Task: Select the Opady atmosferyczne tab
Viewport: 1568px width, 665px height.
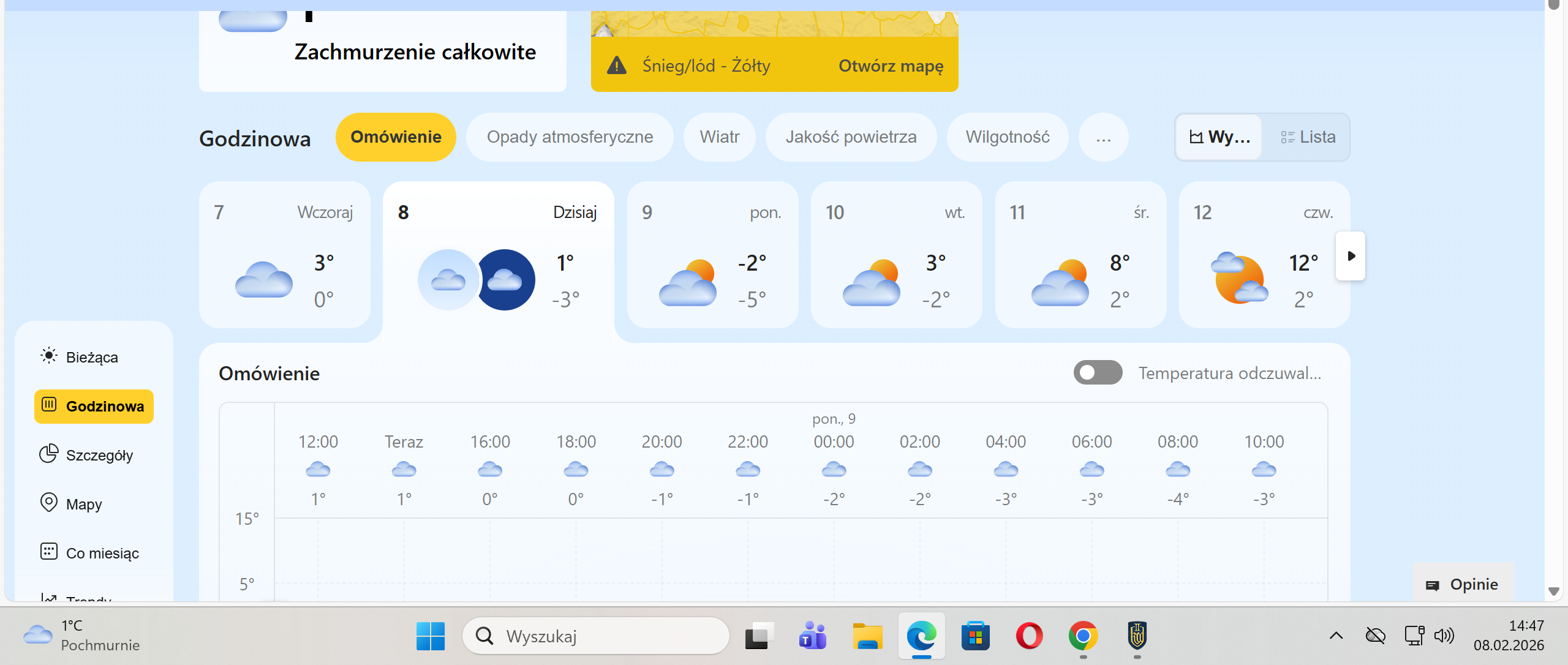Action: tap(569, 137)
